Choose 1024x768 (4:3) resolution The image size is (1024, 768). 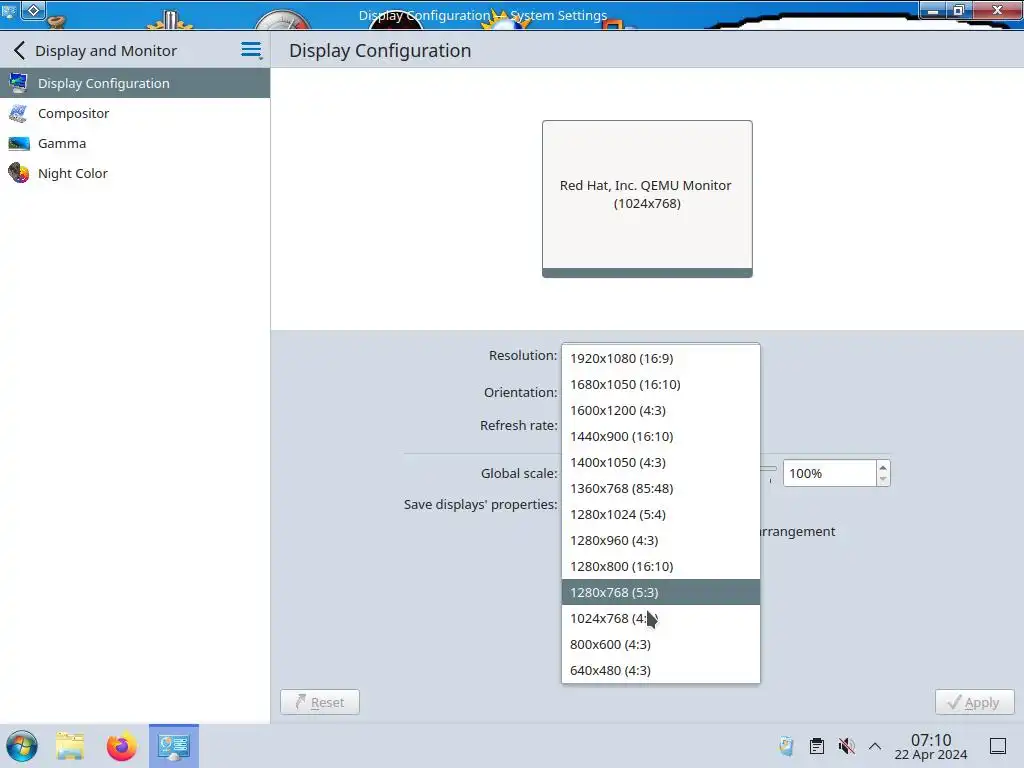(660, 618)
